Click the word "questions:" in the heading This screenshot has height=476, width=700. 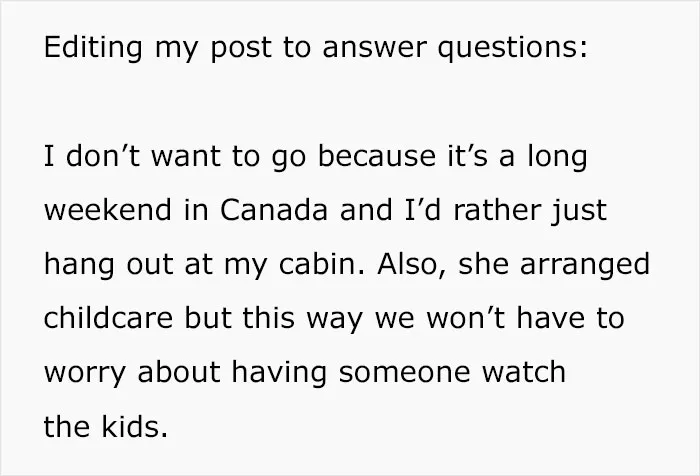[x=512, y=49]
